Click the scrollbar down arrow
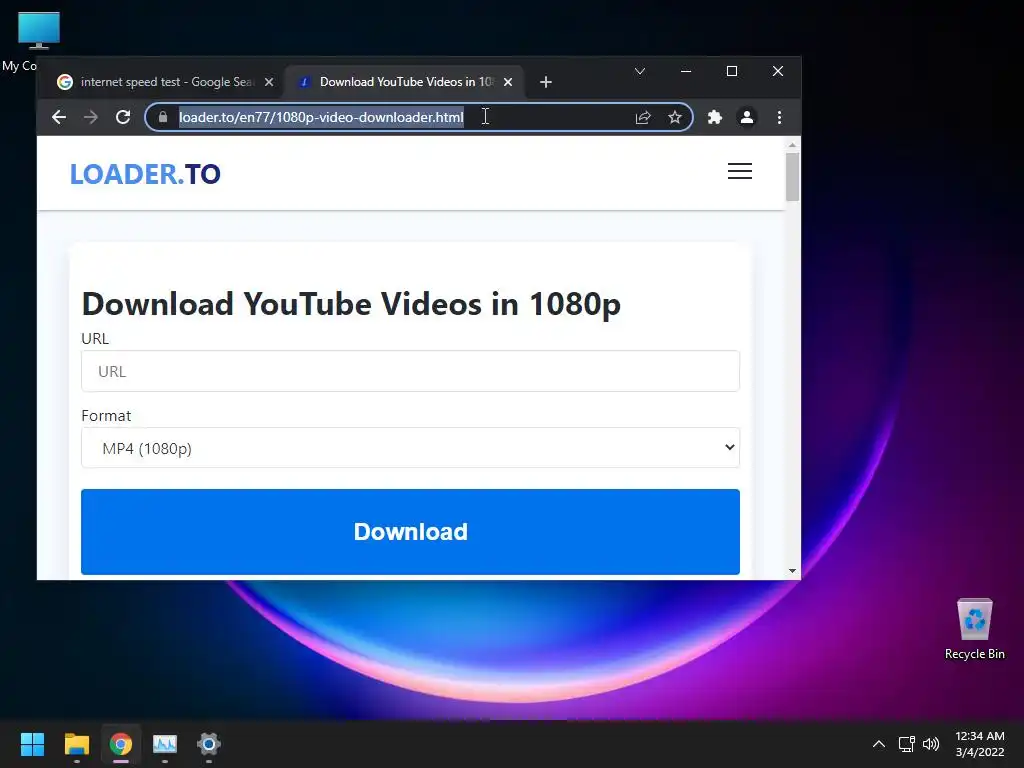This screenshot has width=1024, height=768. tap(792, 571)
